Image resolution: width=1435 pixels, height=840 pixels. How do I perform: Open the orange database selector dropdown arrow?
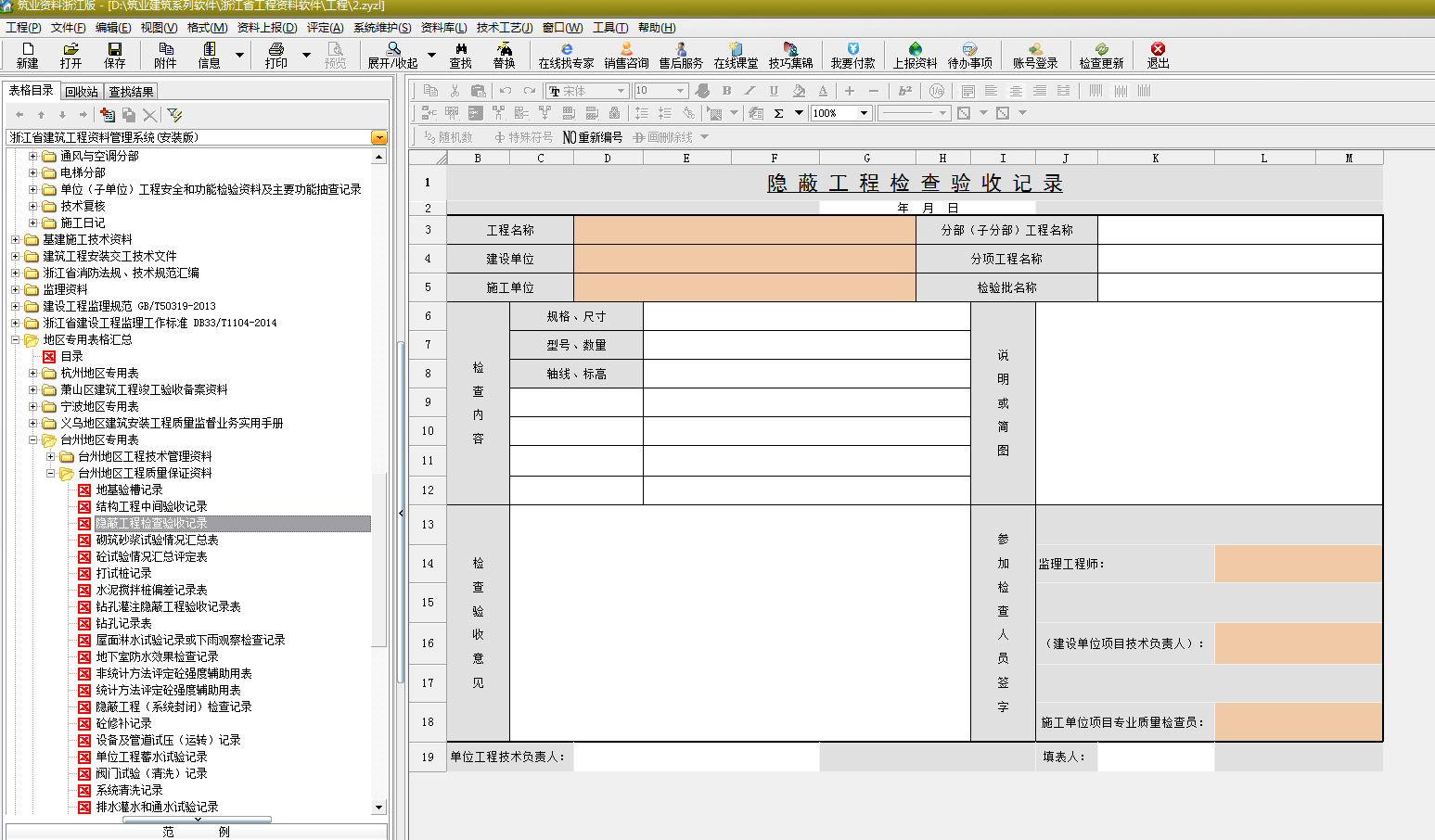pyautogui.click(x=378, y=137)
